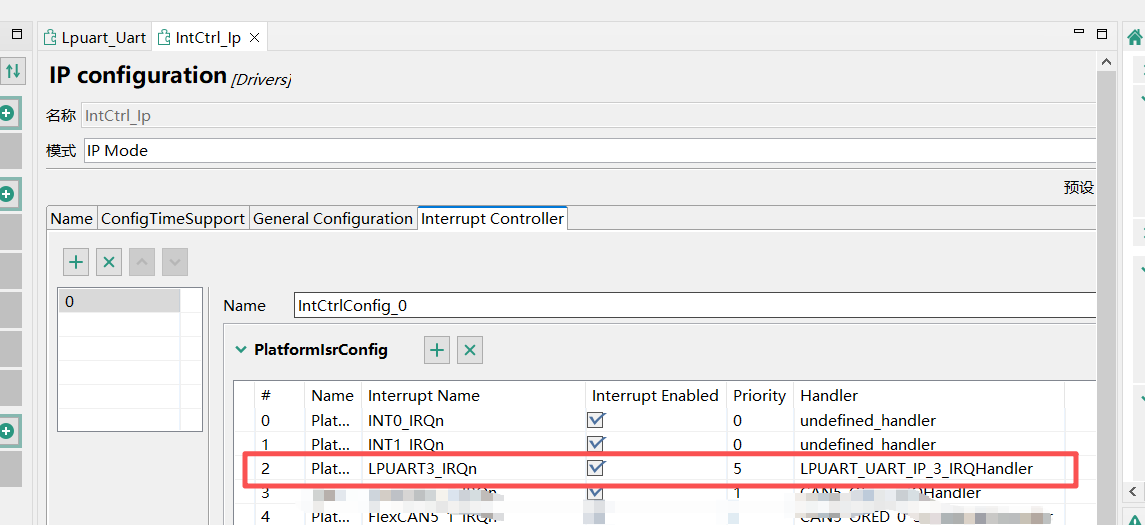Click the left arrow of horizontal scrollbar
The image size is (1145, 525).
[1133, 490]
